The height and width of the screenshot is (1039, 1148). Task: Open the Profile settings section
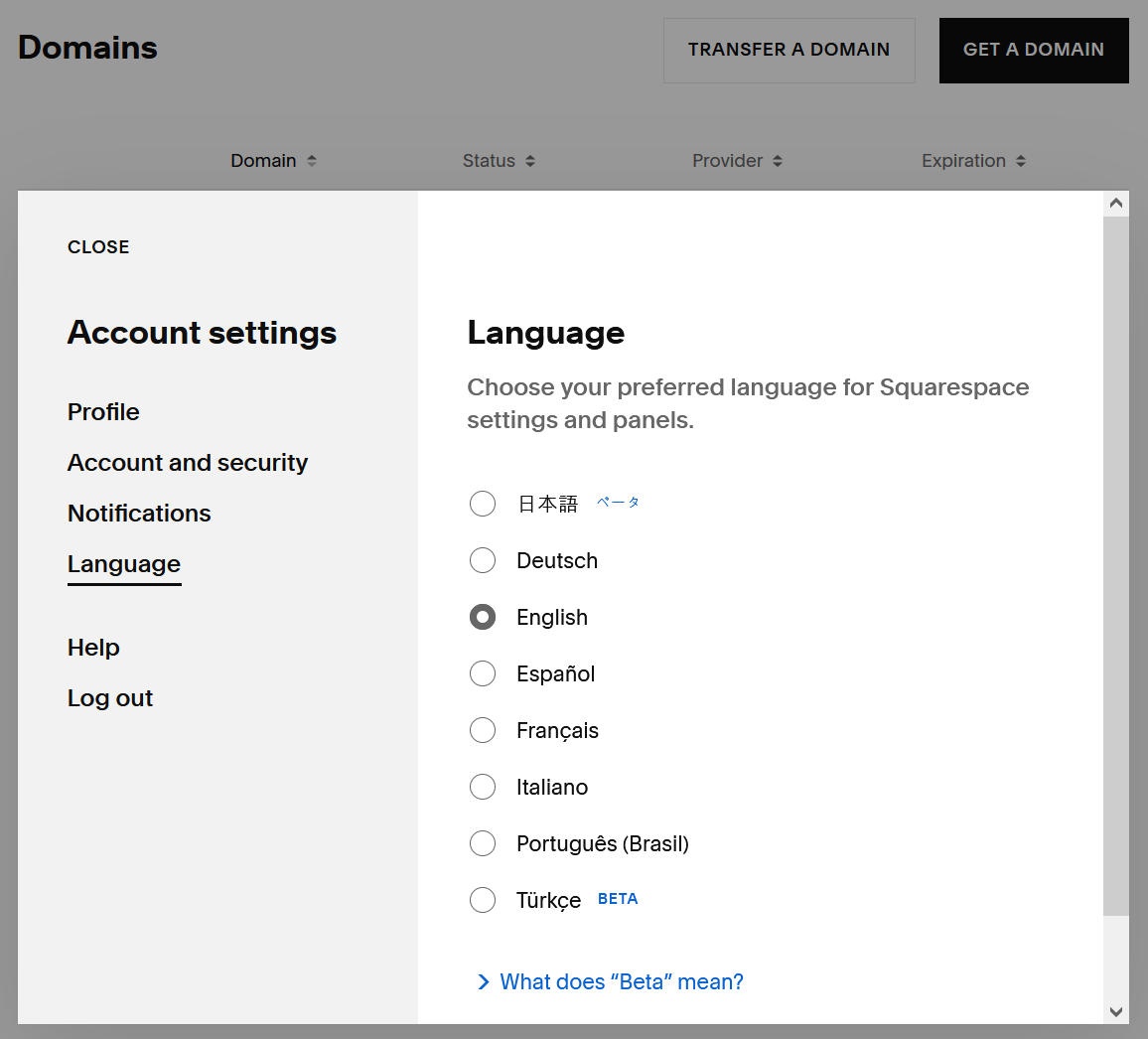tap(103, 412)
